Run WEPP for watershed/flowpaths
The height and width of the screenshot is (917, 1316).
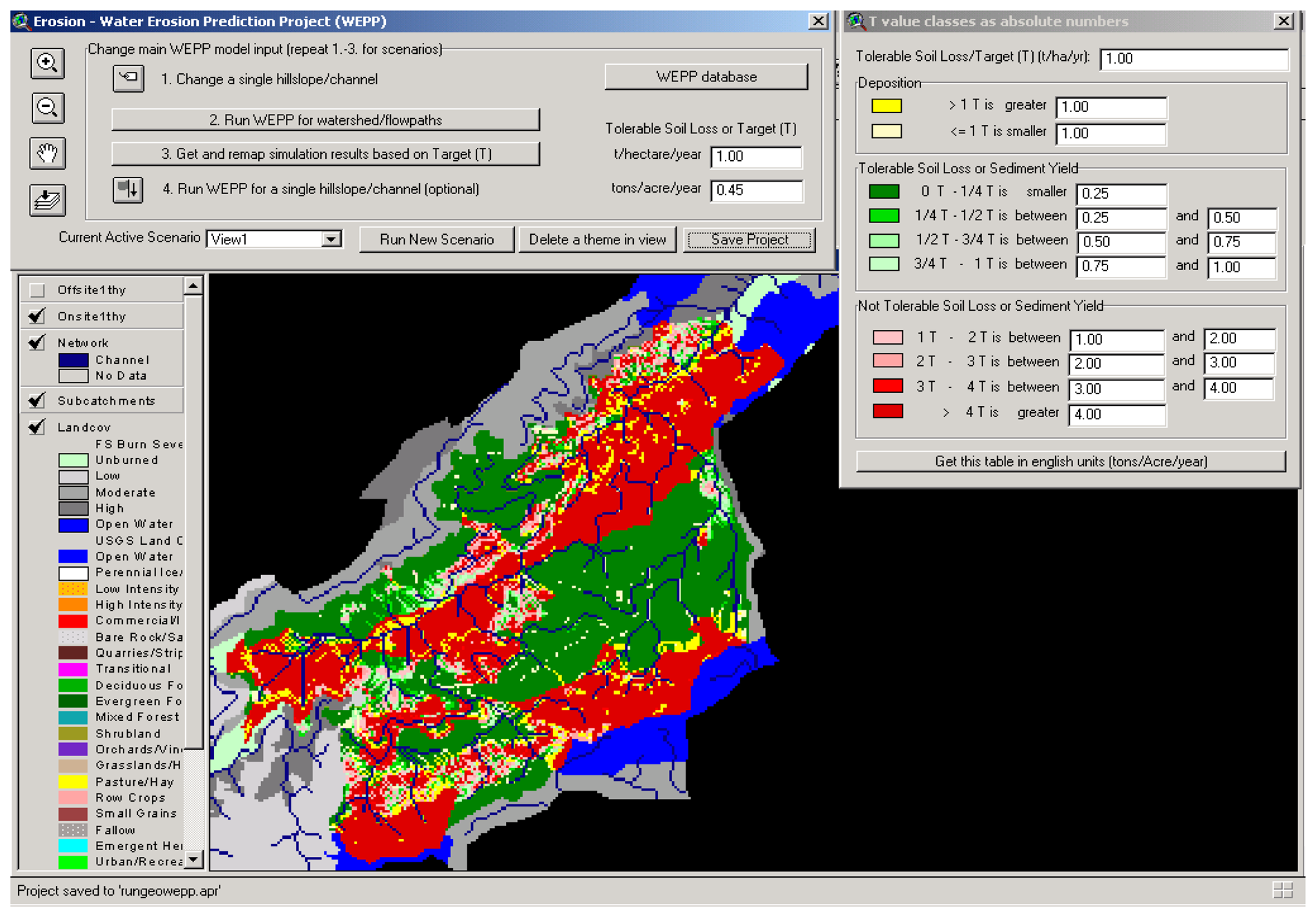(325, 120)
